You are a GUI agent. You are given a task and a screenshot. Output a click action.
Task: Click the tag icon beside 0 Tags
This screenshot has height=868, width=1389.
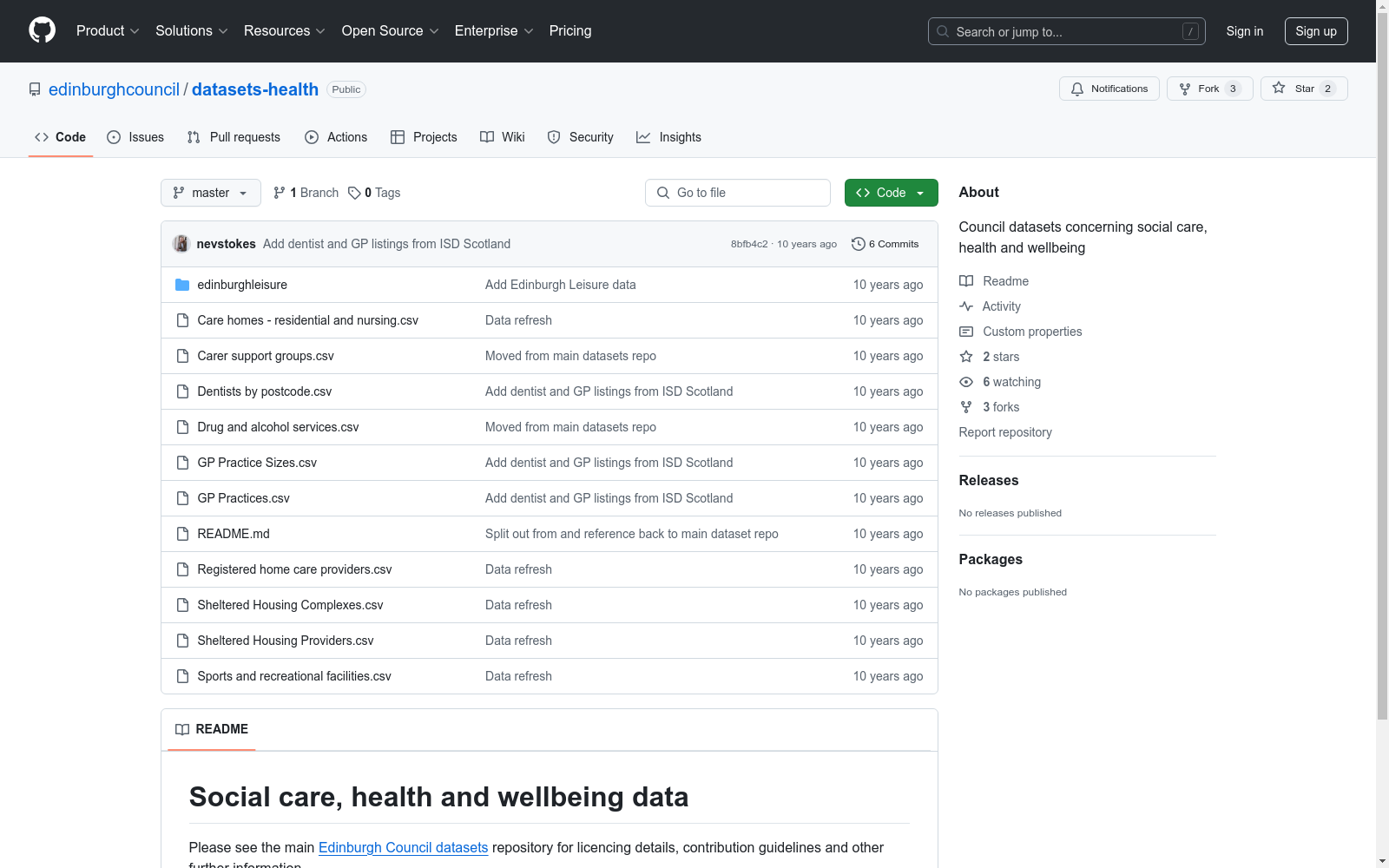point(354,193)
